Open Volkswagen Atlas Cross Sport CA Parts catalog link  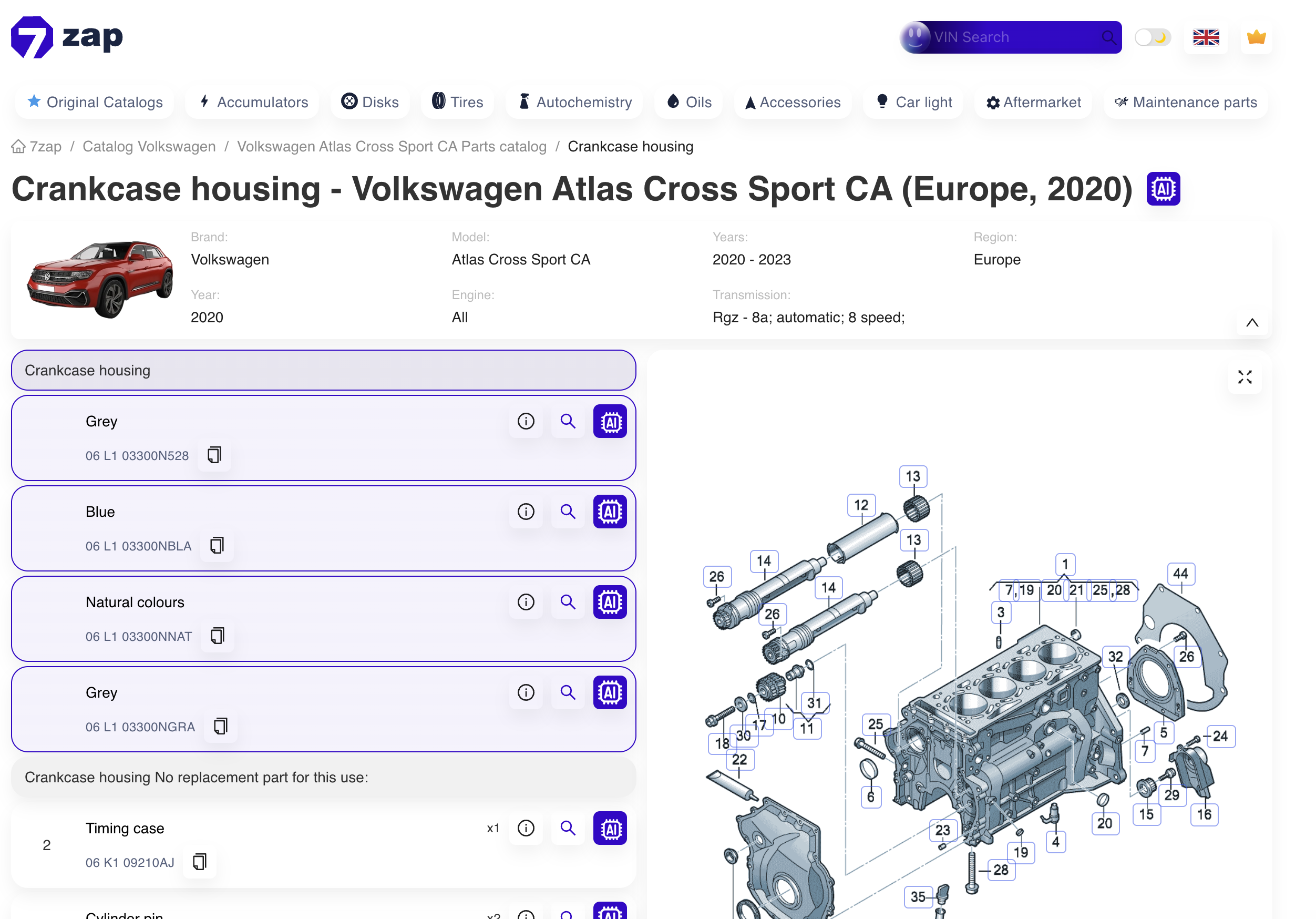pos(392,146)
